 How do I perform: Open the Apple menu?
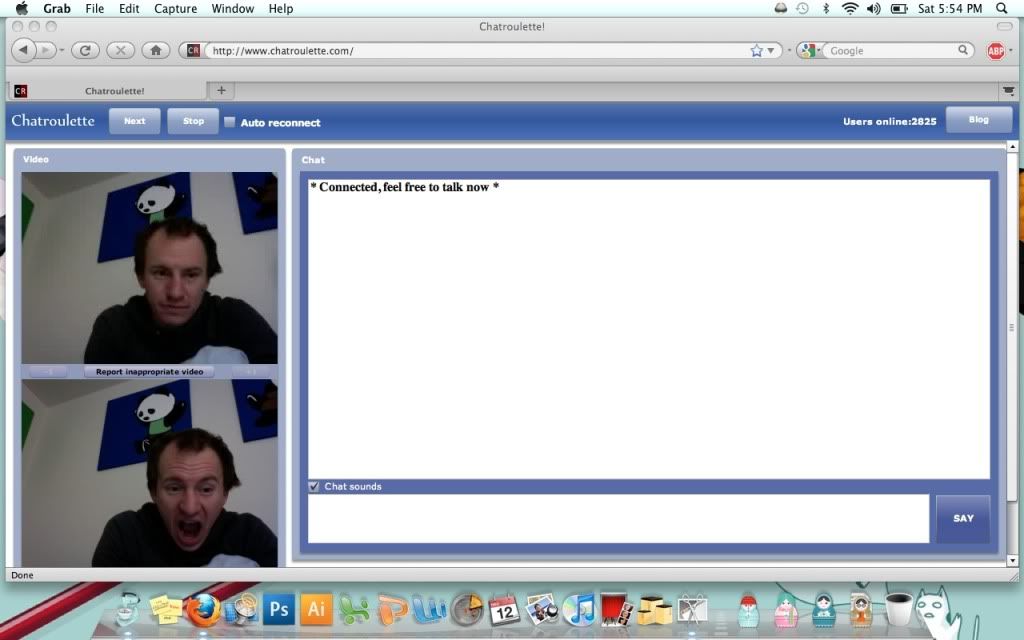point(22,8)
